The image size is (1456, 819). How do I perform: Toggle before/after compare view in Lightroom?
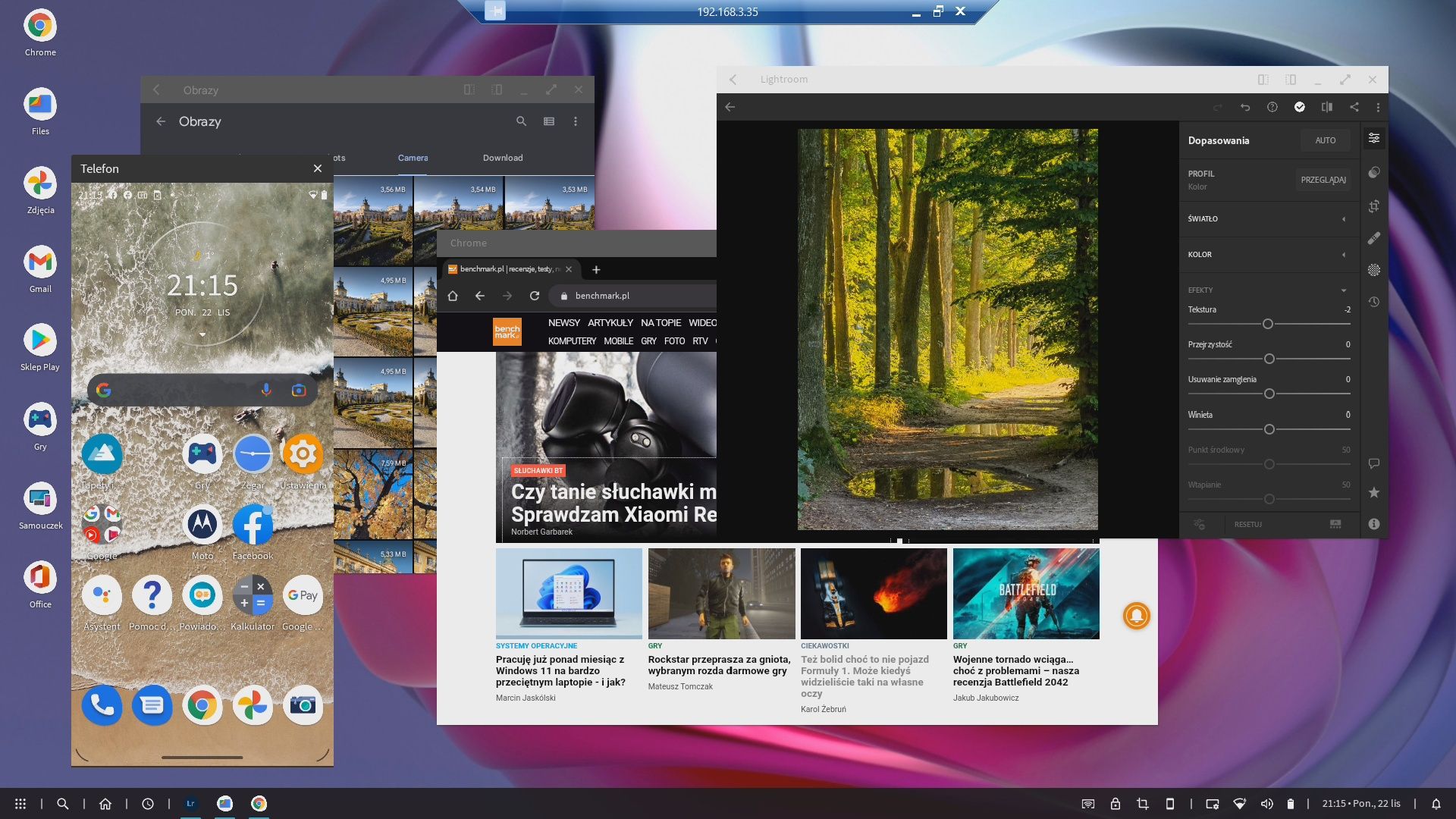[1327, 107]
